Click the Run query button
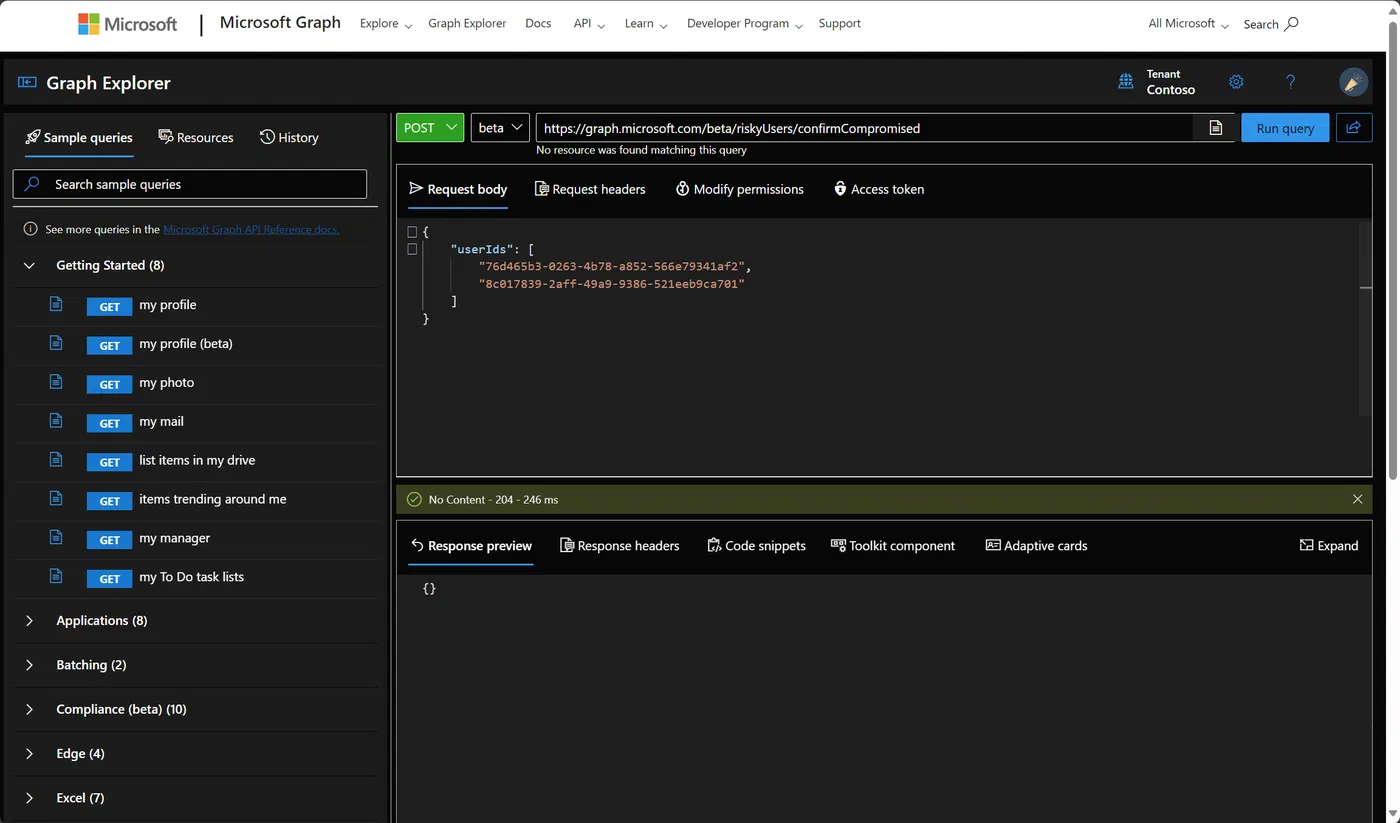Image resolution: width=1400 pixels, height=823 pixels. pos(1285,128)
